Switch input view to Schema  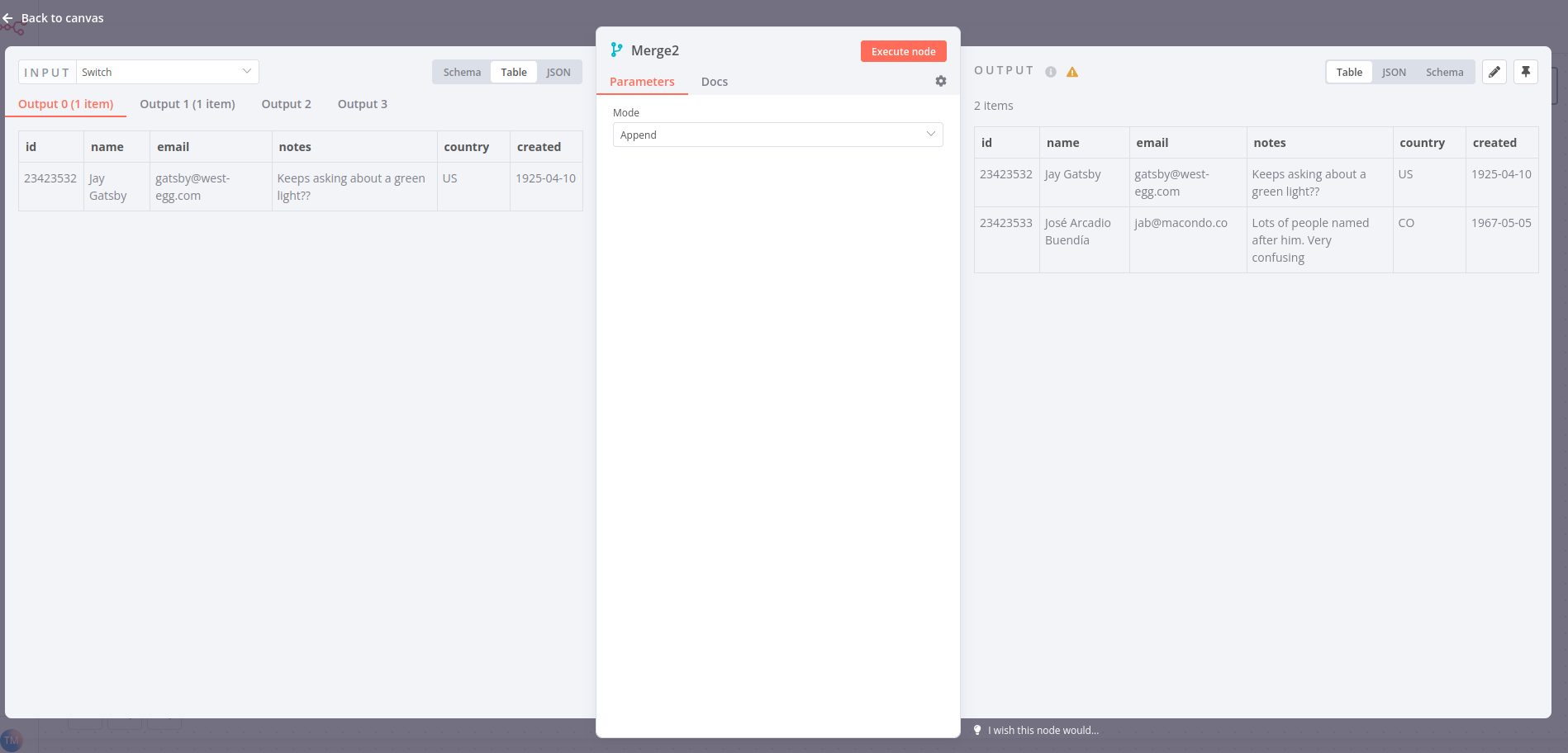462,72
